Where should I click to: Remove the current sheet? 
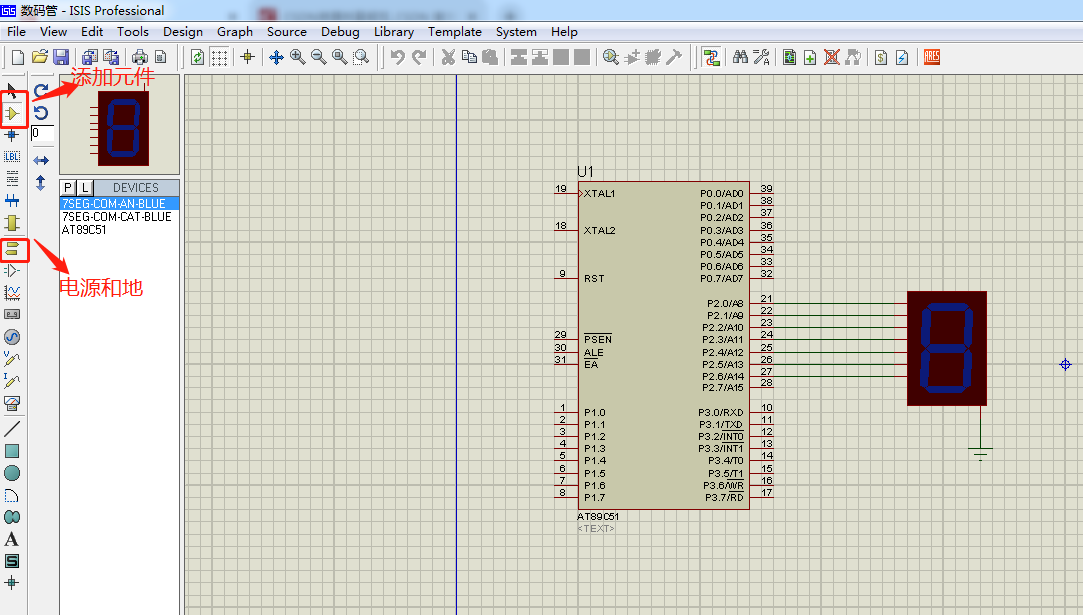832,57
